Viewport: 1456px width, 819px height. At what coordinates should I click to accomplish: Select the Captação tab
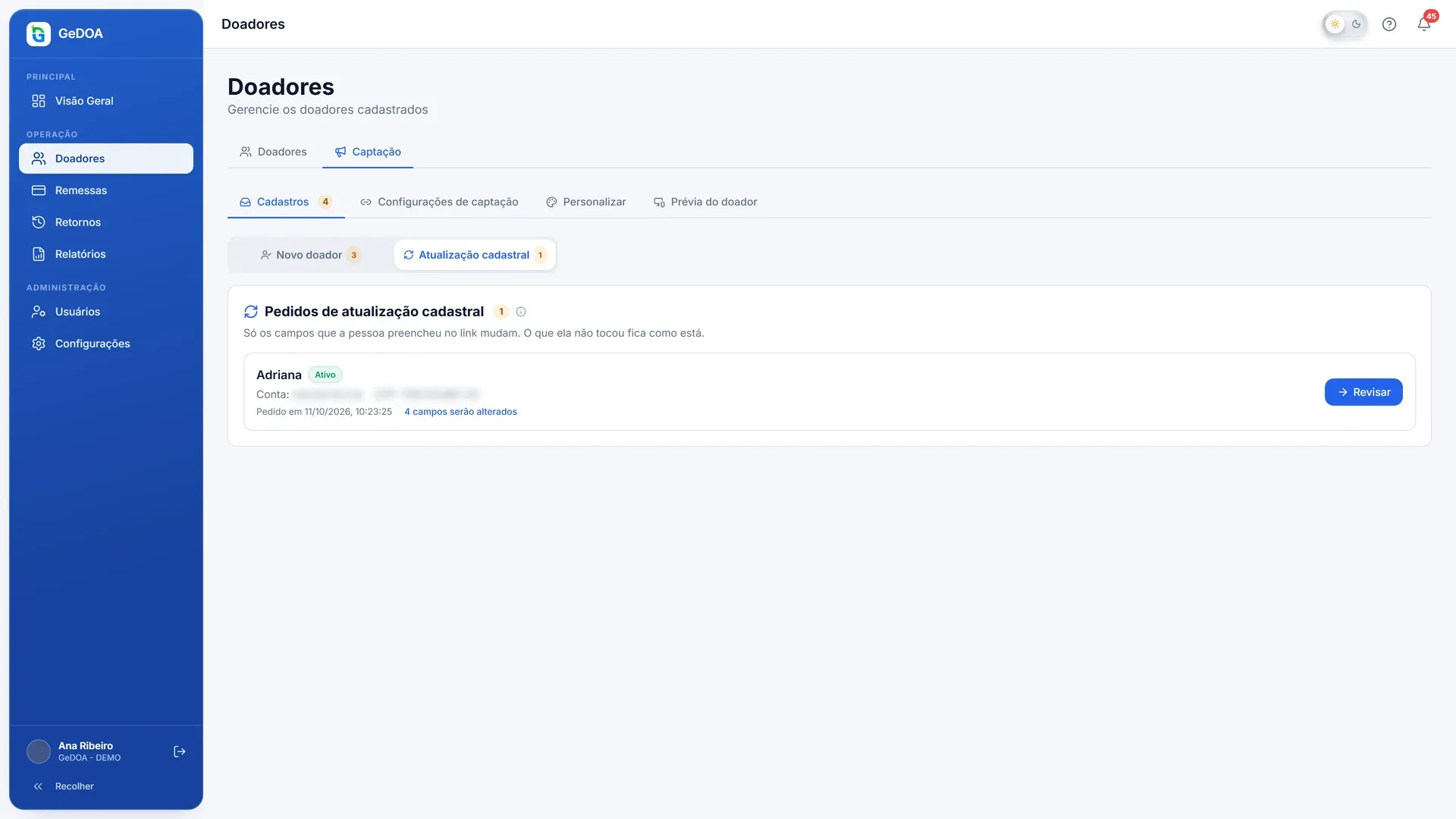tap(368, 152)
